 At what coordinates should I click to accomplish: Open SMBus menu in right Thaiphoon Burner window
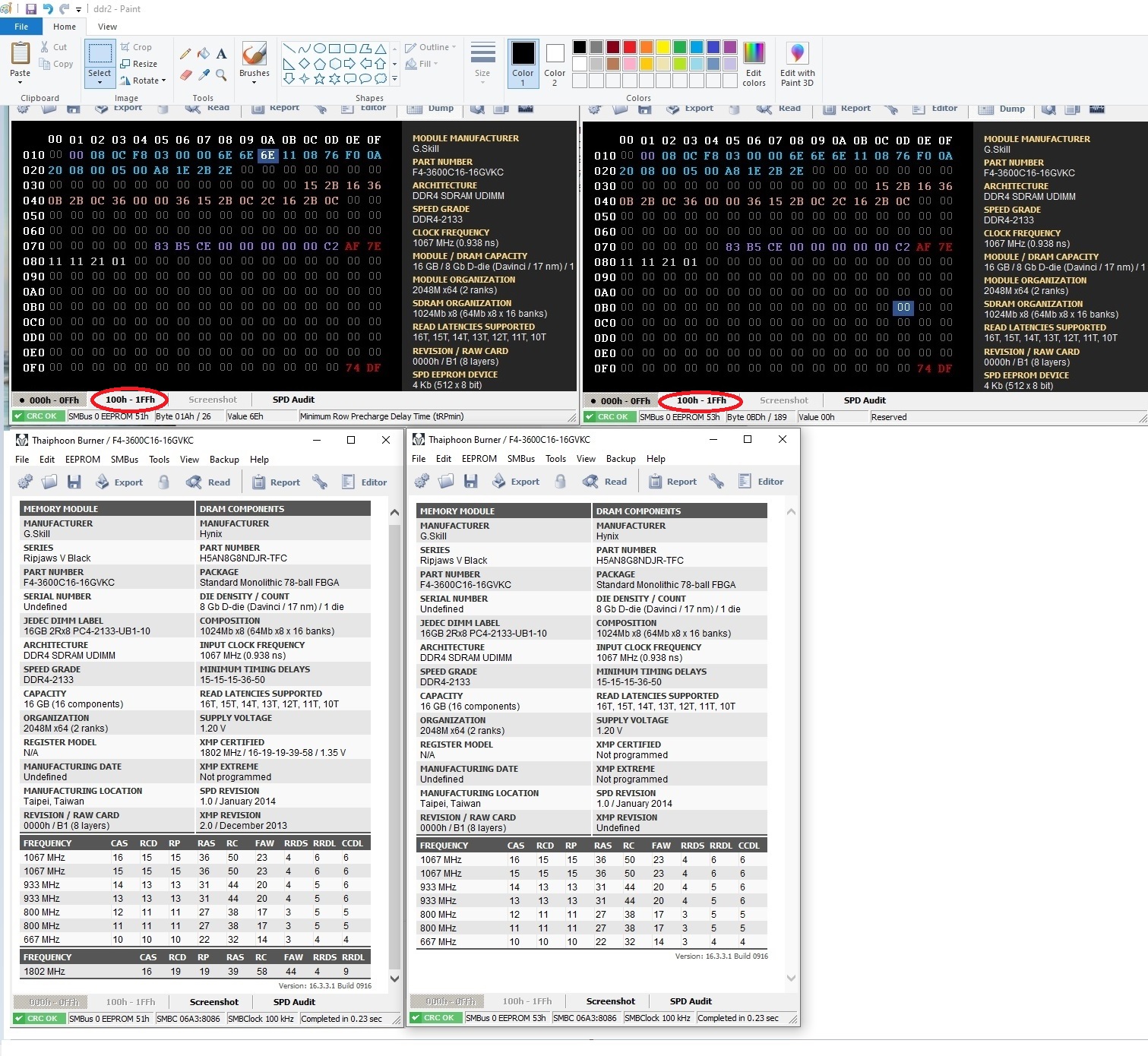click(521, 459)
